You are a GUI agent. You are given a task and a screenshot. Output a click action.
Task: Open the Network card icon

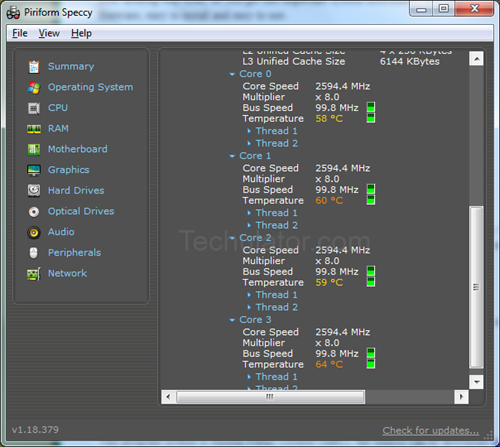coord(34,274)
